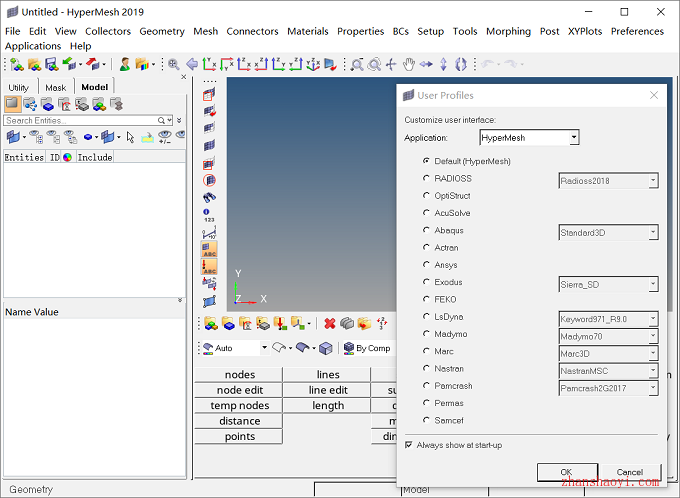
Task: Select the Default (HyperMesh) radio button
Action: (x=426, y=161)
